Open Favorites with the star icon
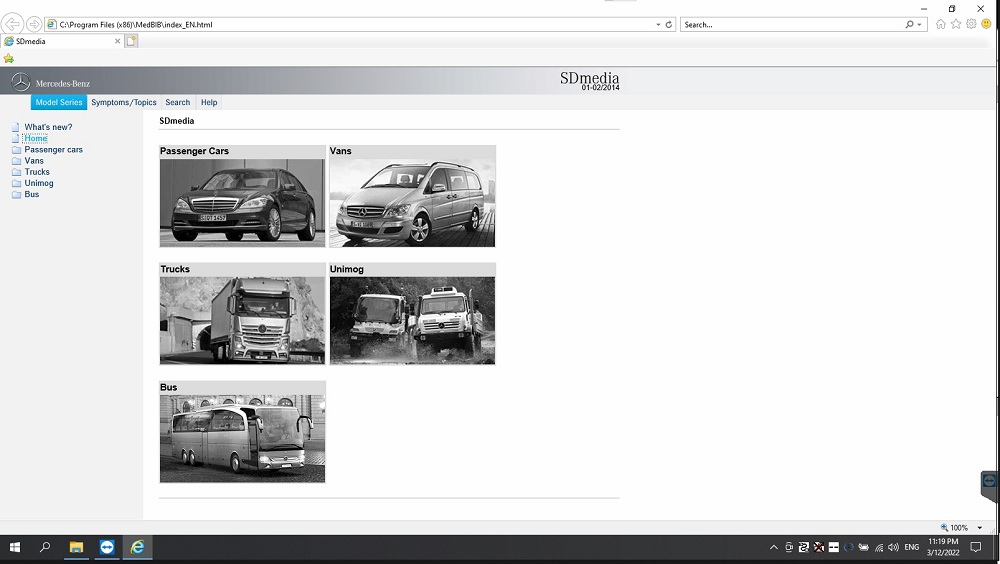This screenshot has width=1000, height=564. [955, 24]
